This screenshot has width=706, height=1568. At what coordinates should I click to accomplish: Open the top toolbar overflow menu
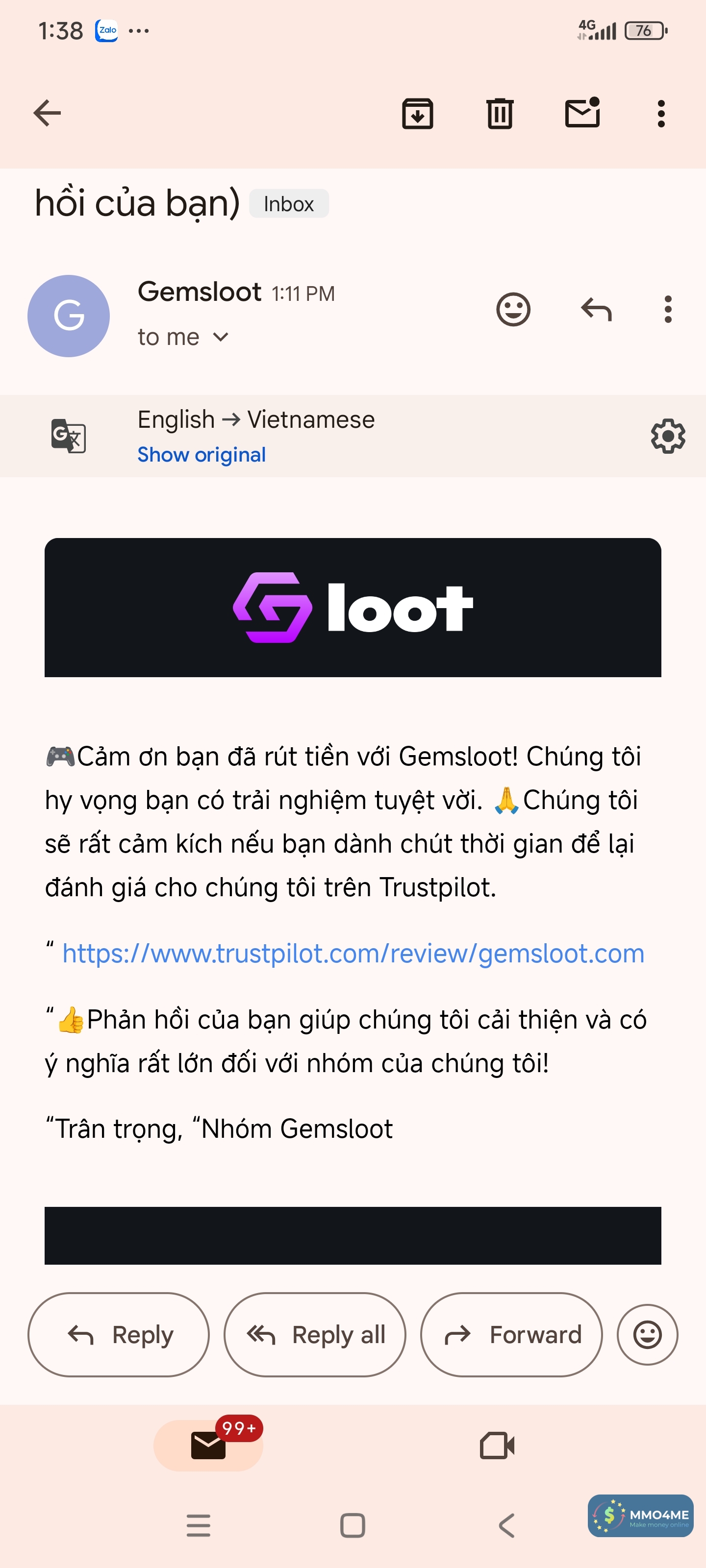pos(661,114)
